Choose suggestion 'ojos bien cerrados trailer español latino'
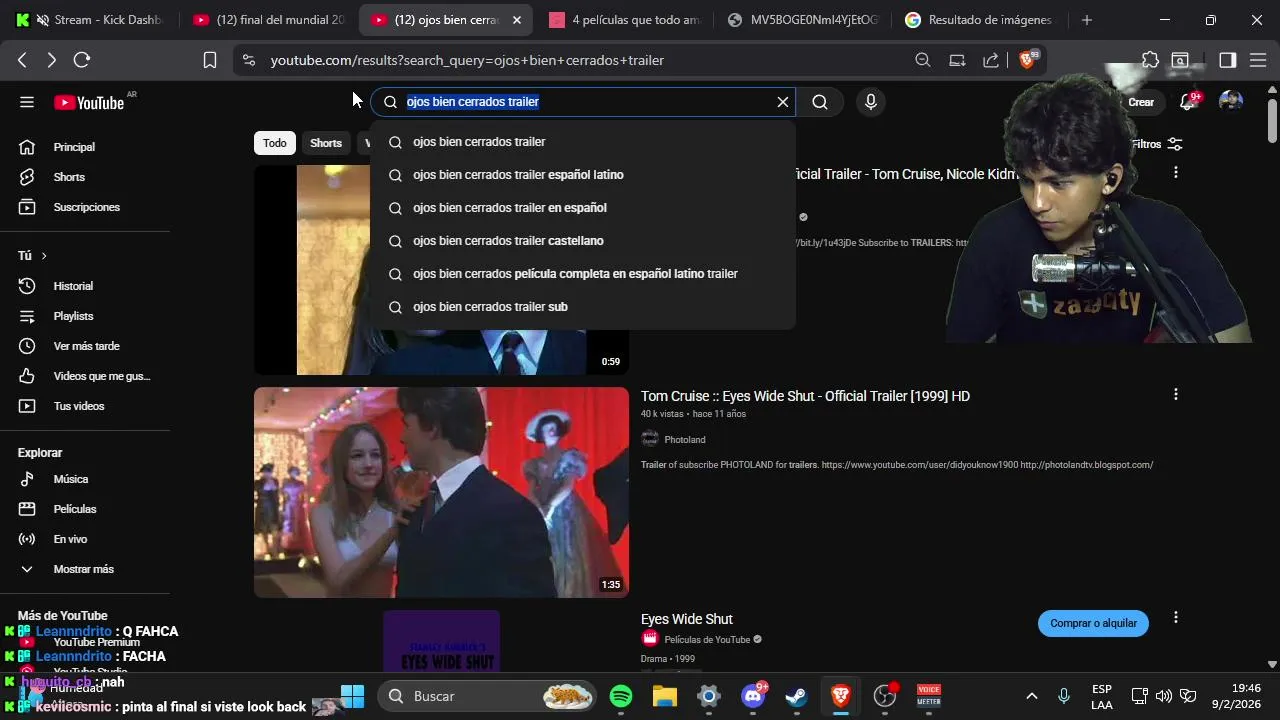This screenshot has height=720, width=1280. tap(583, 175)
